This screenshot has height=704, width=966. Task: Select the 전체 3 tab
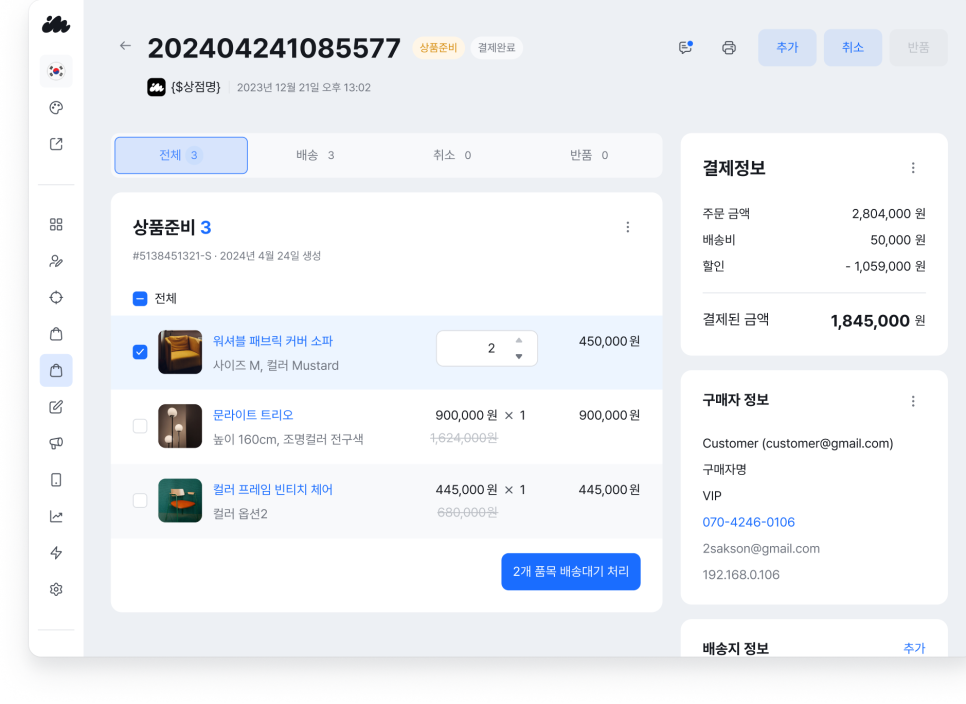coord(181,155)
